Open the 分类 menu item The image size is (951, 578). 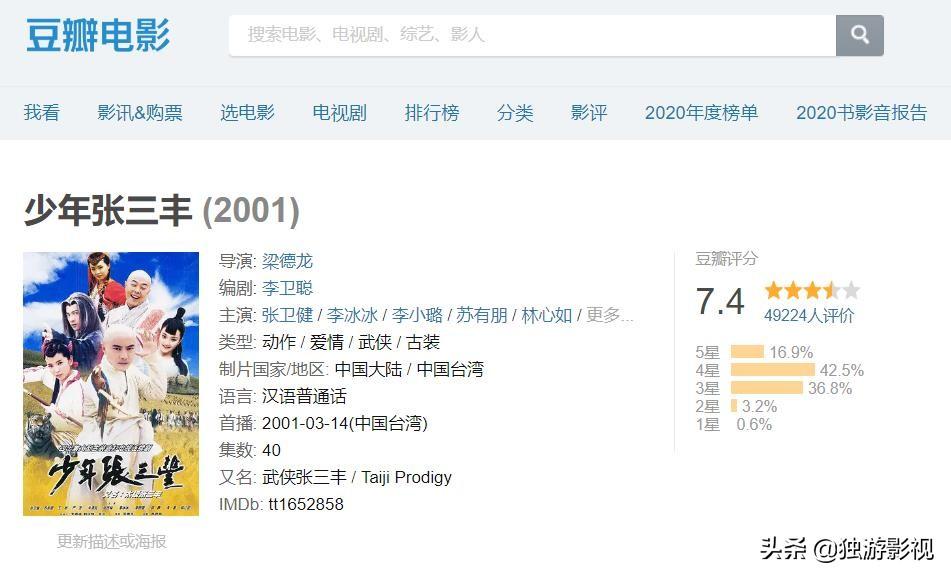(515, 113)
